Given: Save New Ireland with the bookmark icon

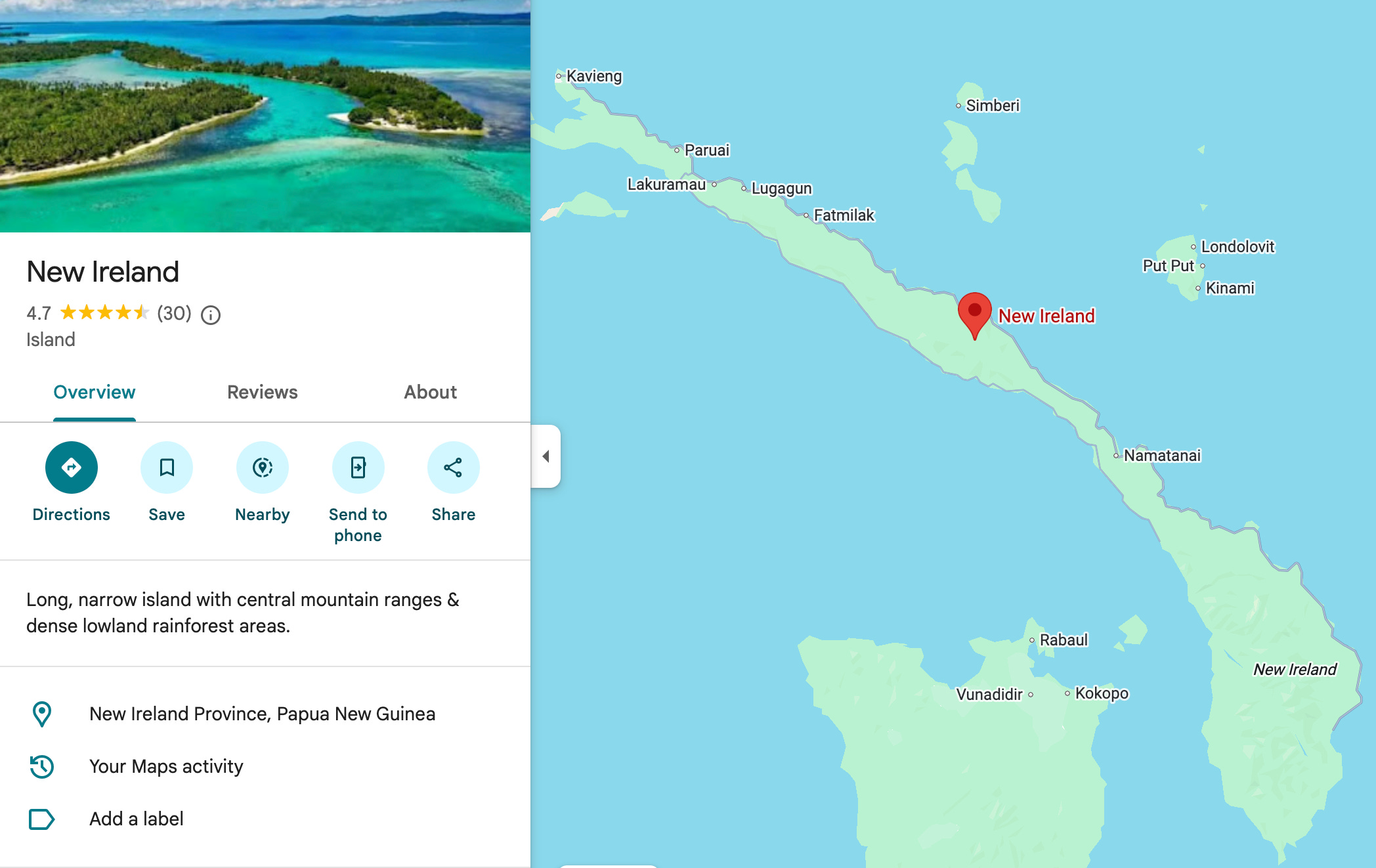Looking at the screenshot, I should point(167,467).
